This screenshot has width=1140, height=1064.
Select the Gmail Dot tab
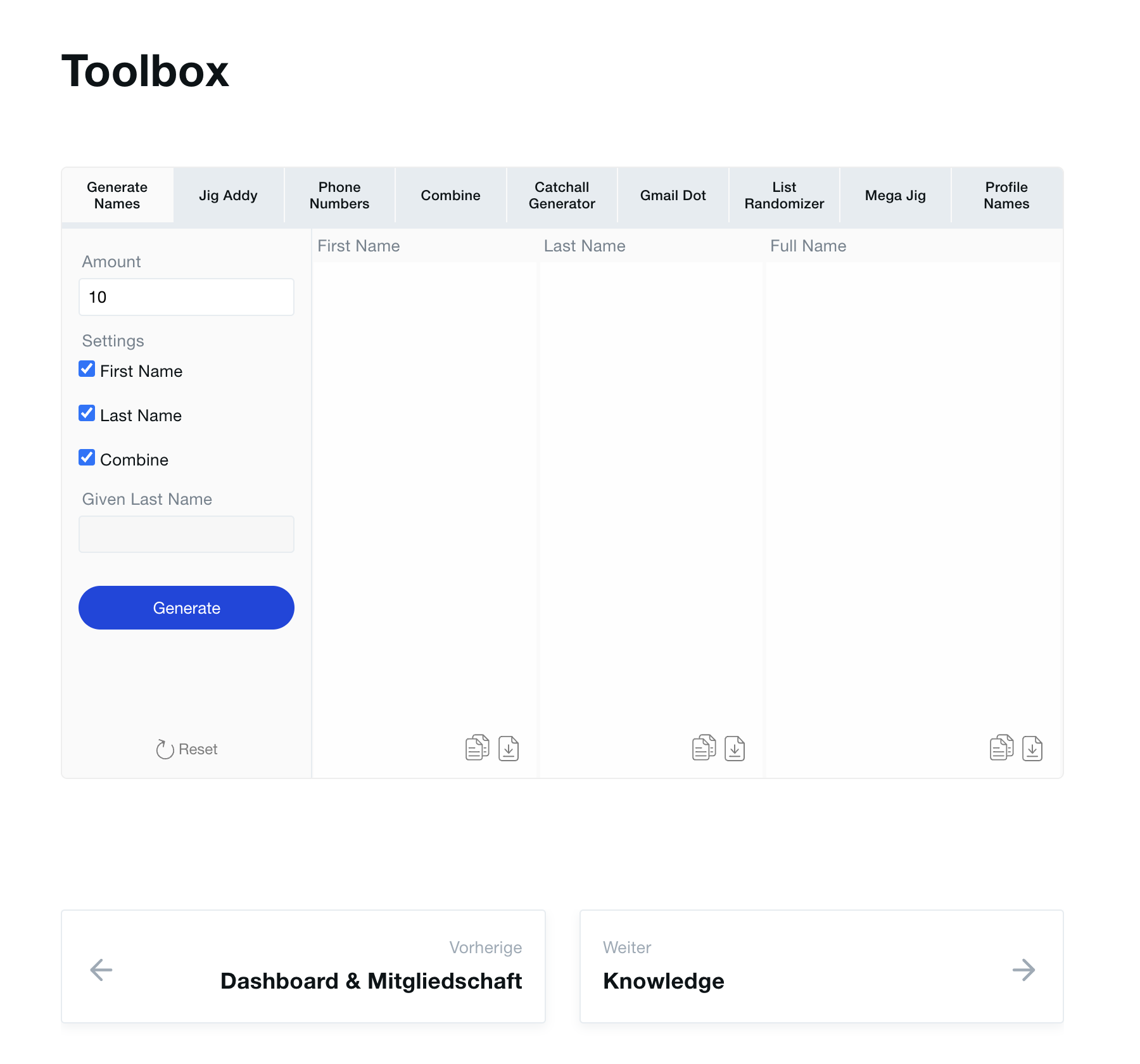tap(673, 195)
